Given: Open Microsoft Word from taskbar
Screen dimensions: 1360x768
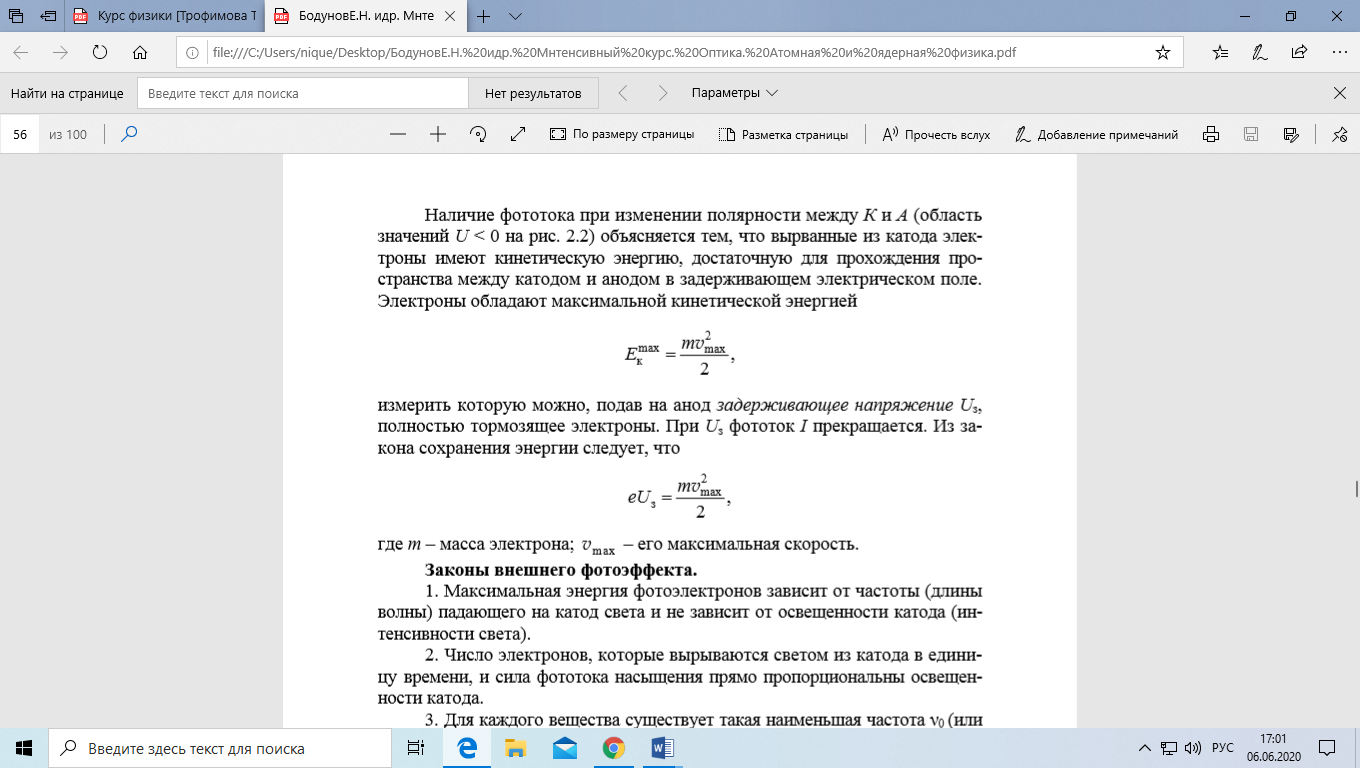Looking at the screenshot, I should click(663, 748).
